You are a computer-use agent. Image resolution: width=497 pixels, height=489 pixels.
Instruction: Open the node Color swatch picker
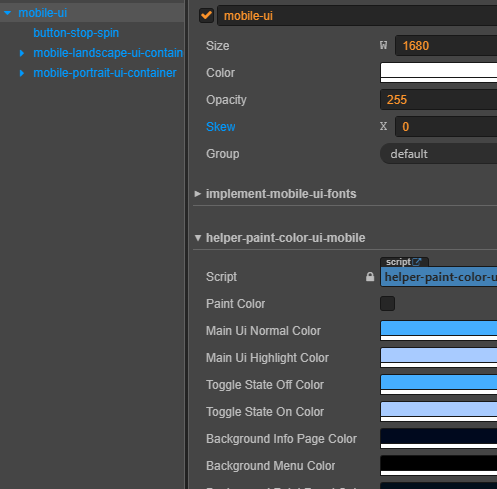(x=439, y=72)
